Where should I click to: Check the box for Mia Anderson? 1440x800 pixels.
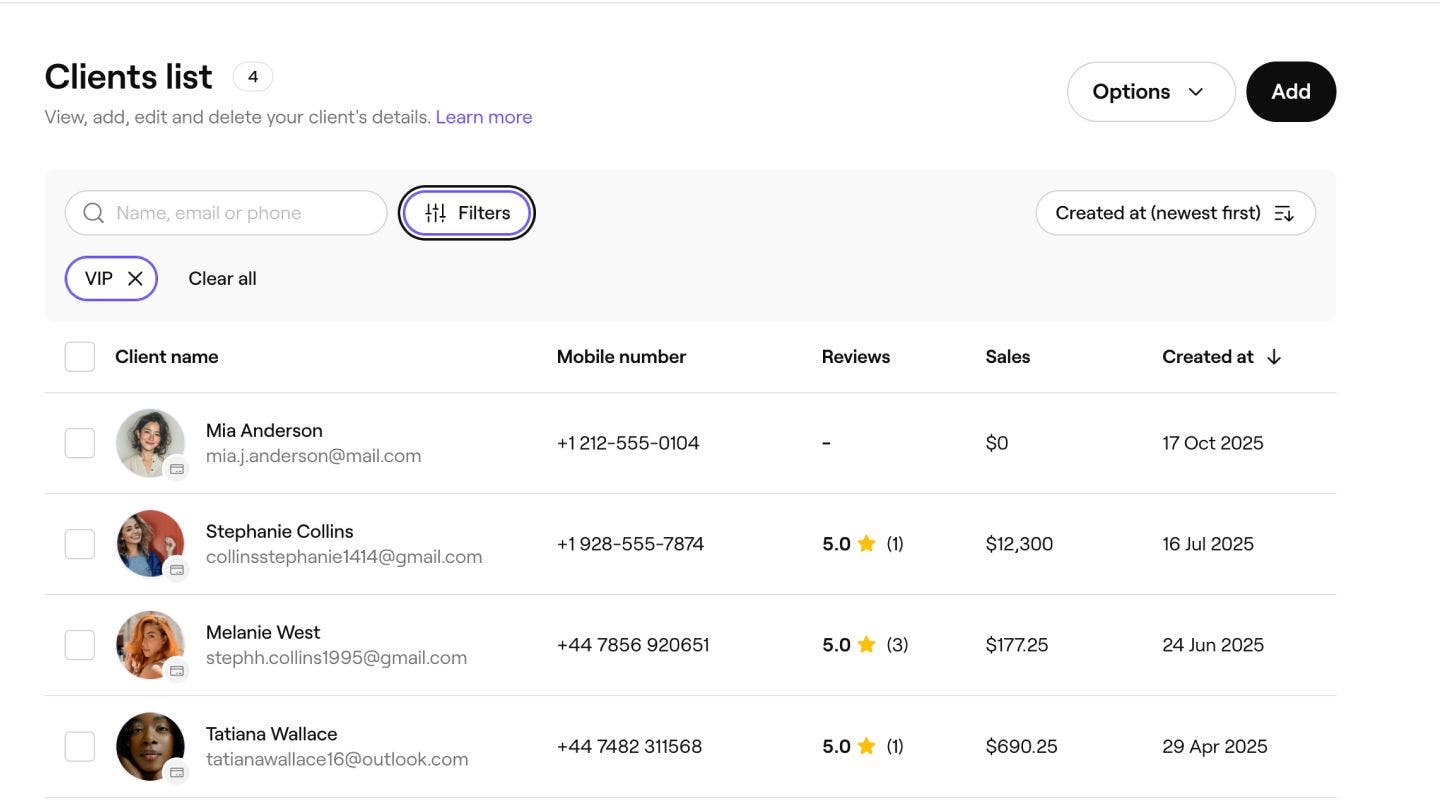[80, 443]
